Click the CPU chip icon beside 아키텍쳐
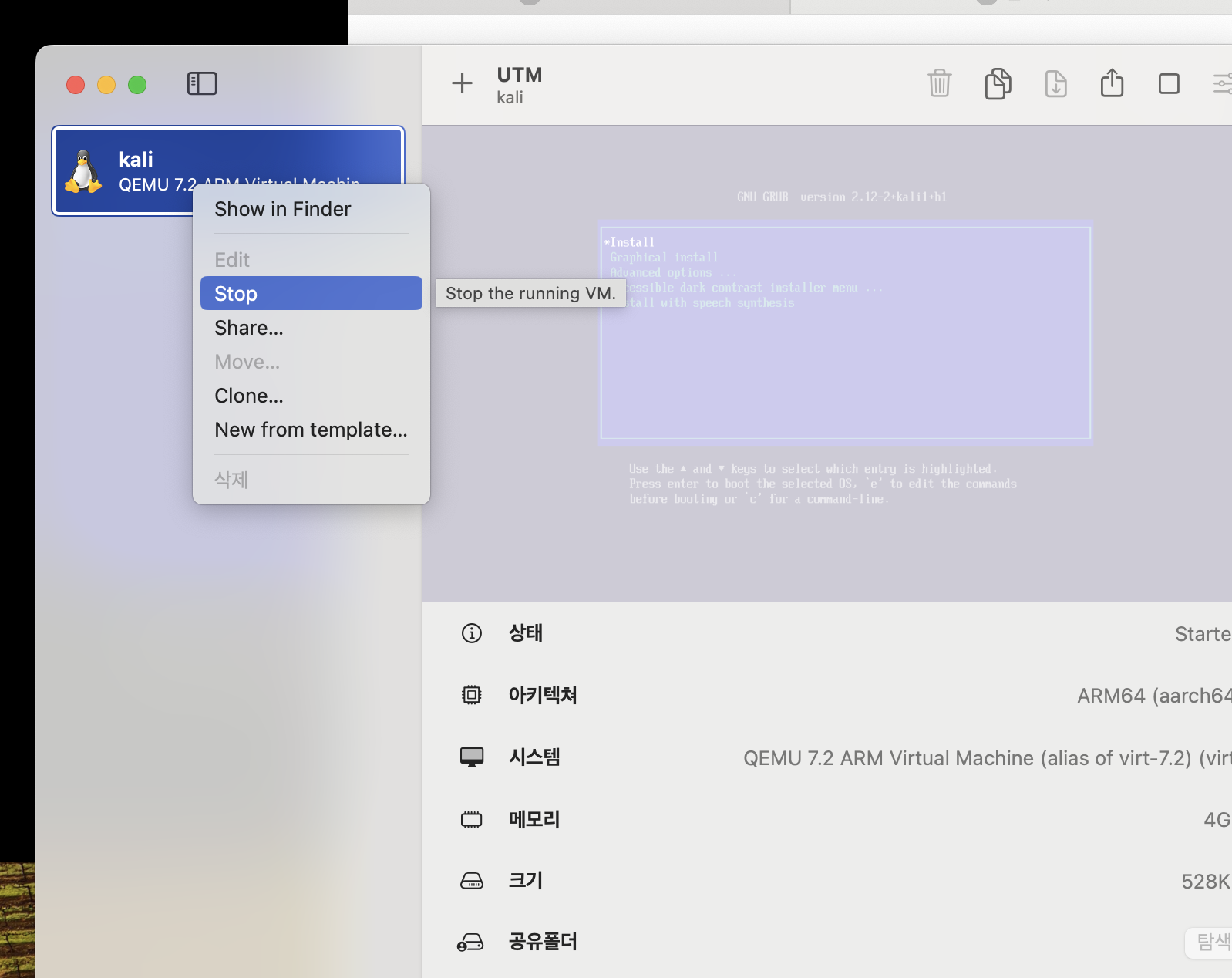 [471, 695]
